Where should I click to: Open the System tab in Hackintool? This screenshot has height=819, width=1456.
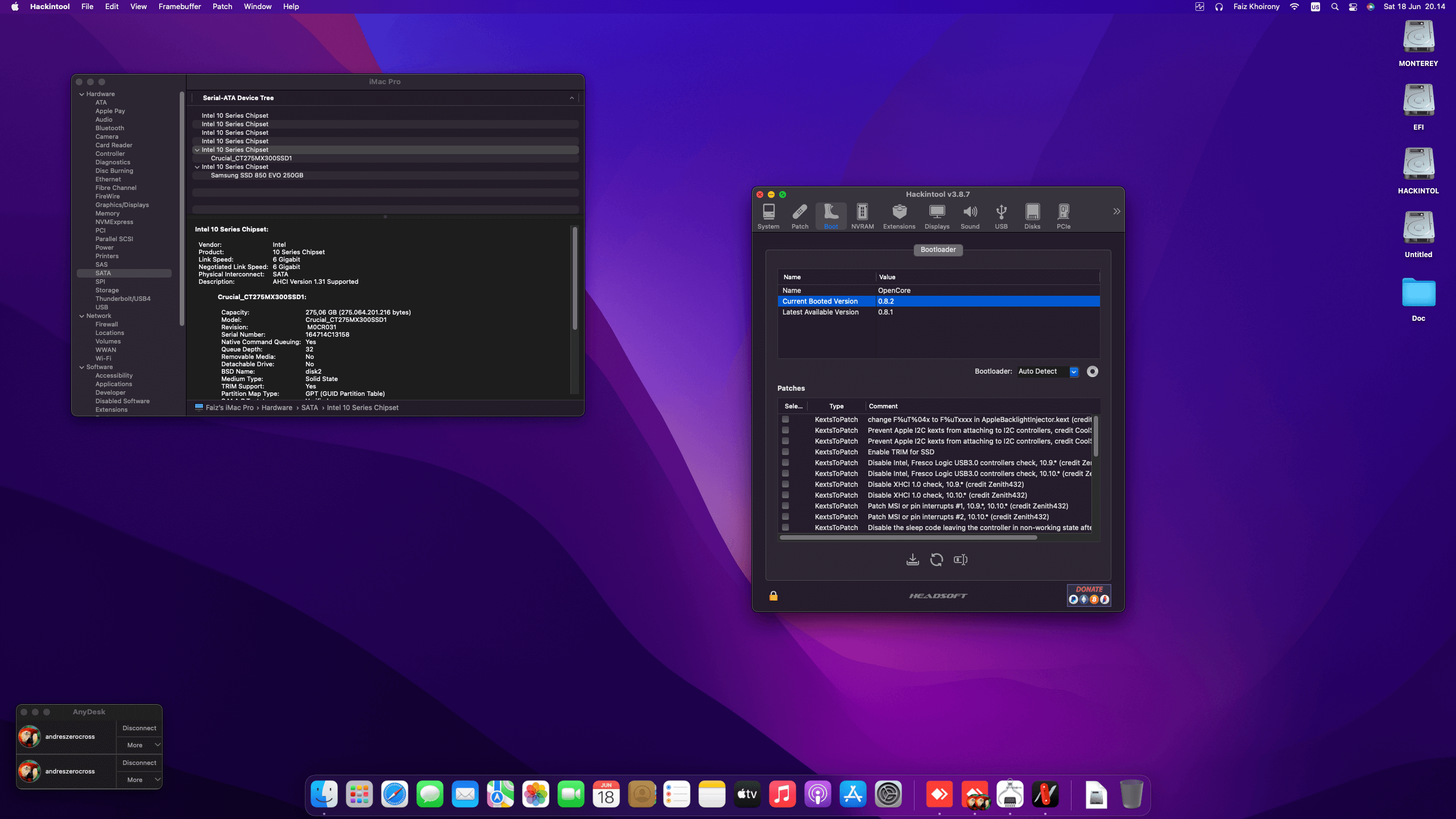pyautogui.click(x=768, y=216)
